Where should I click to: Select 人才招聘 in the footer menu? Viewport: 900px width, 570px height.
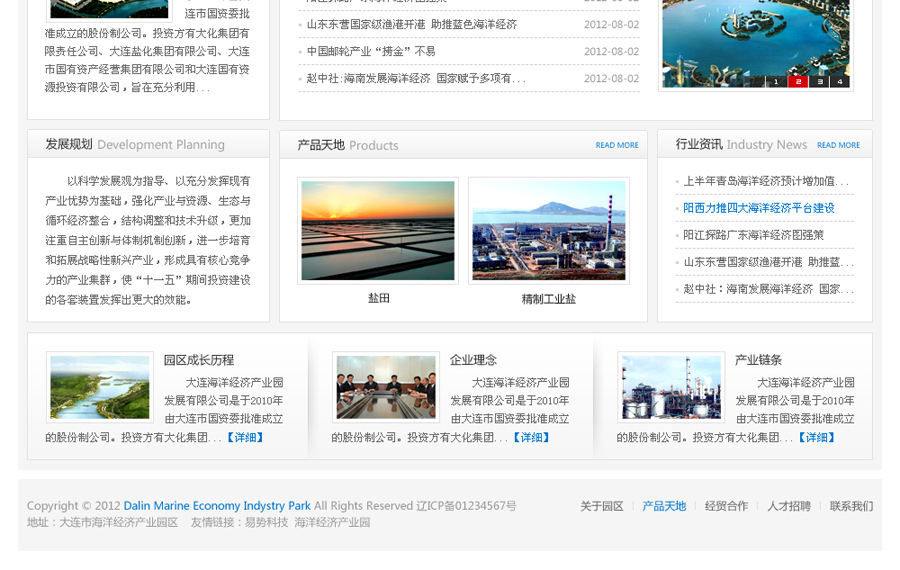tap(788, 506)
